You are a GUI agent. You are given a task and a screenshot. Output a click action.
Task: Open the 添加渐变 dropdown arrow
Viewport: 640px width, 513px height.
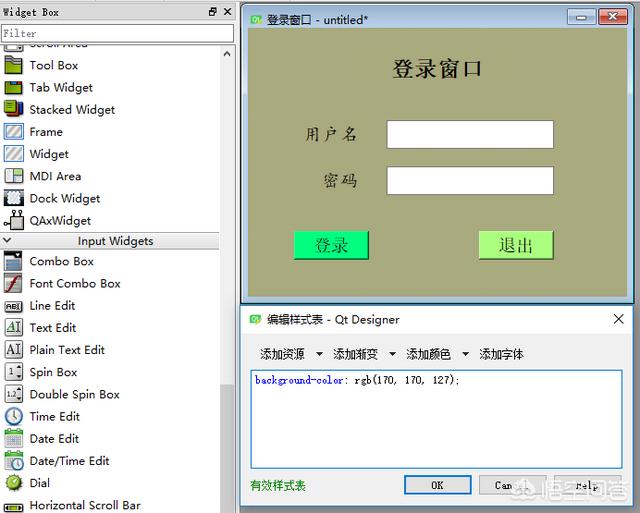point(392,354)
